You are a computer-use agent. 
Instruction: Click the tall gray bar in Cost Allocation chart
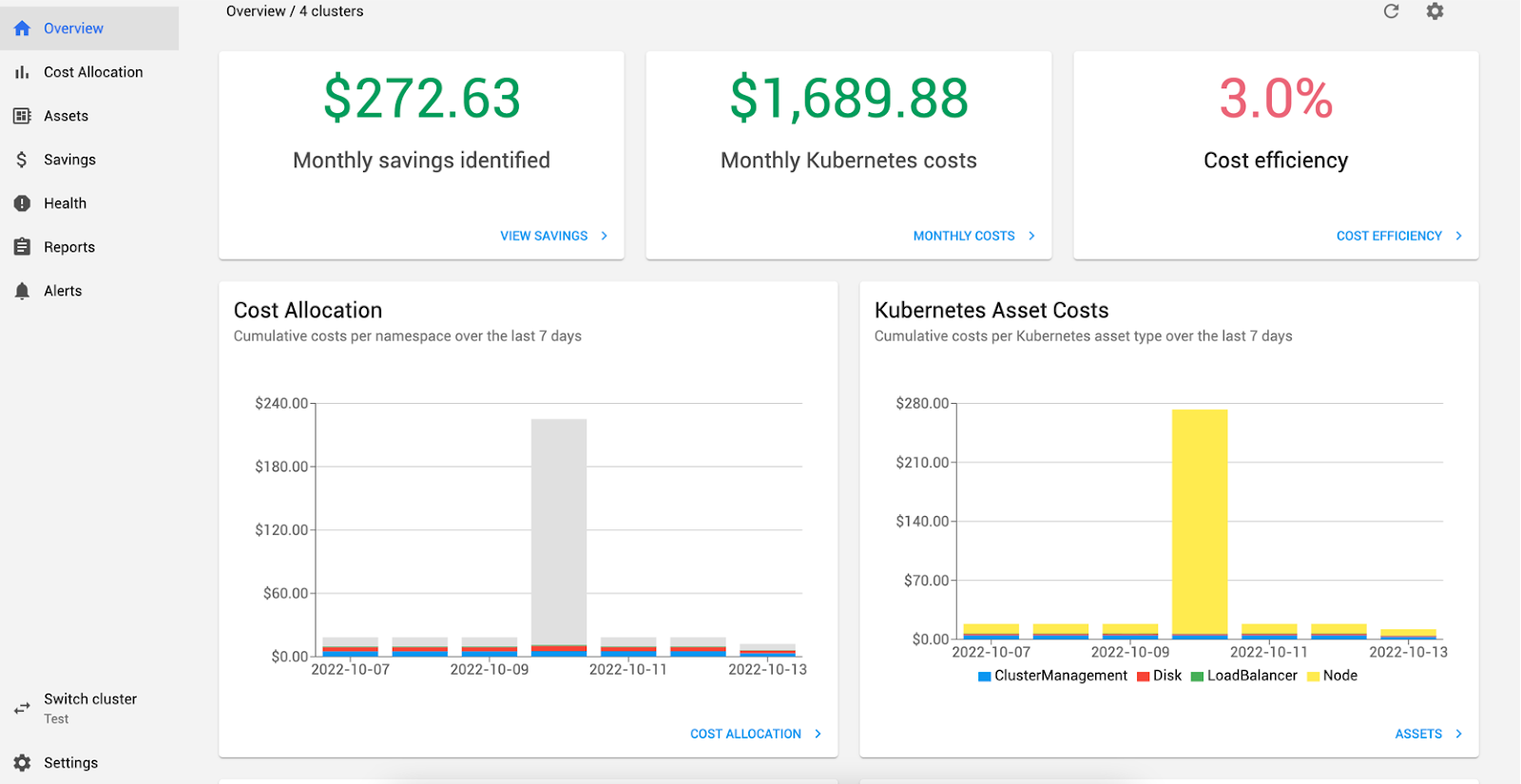tap(559, 532)
